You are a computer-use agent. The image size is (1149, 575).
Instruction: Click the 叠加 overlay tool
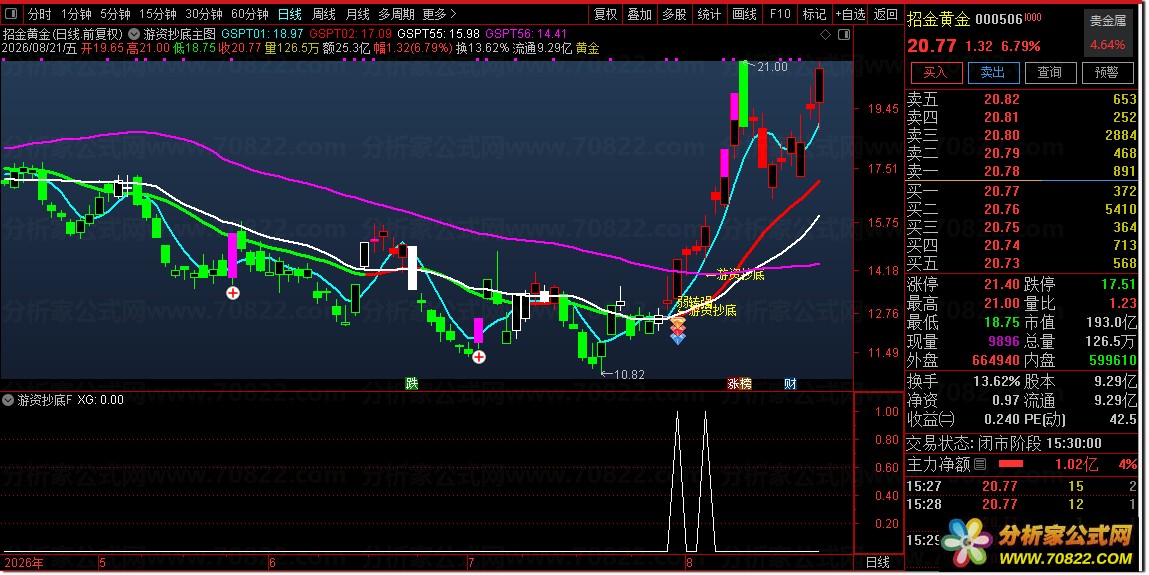click(640, 14)
